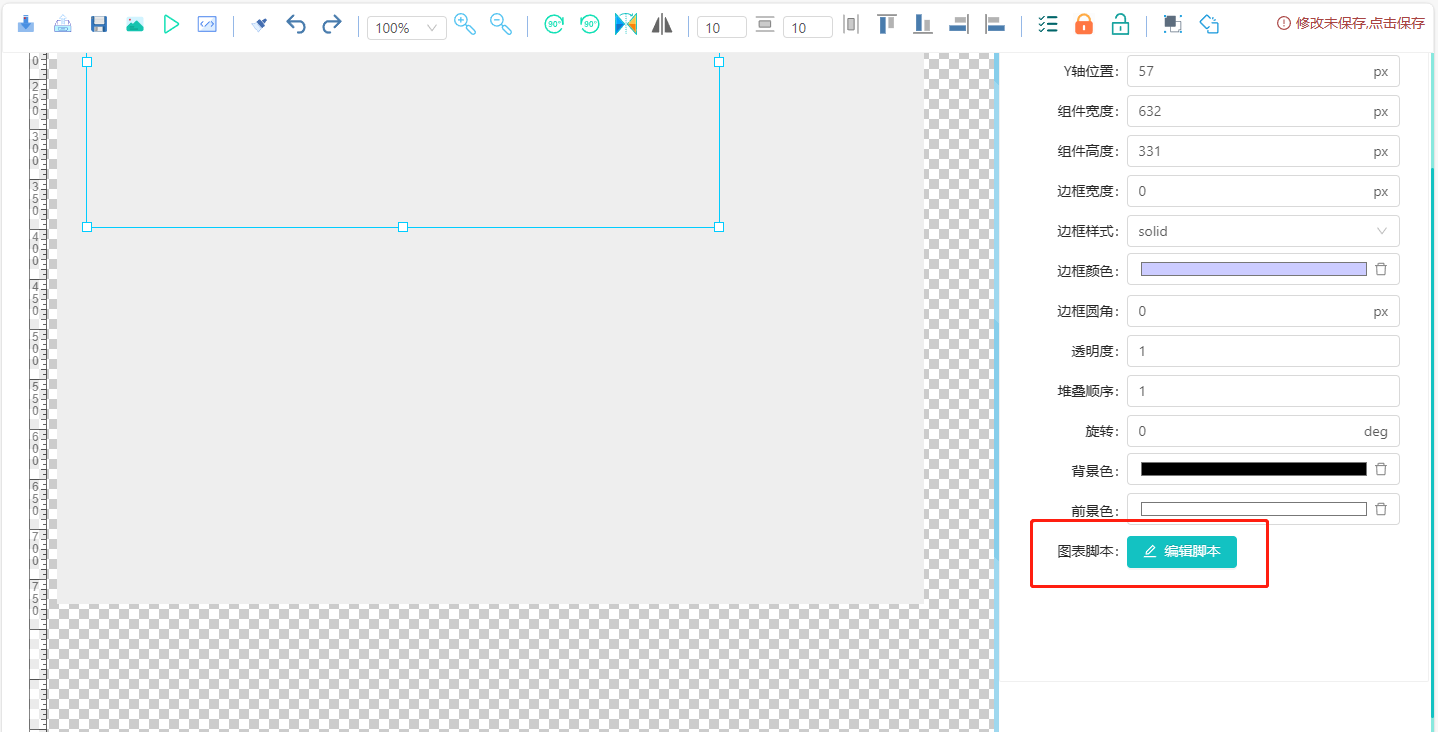The height and width of the screenshot is (732, 1438).
Task: Align selected components to bottom
Action: click(923, 24)
